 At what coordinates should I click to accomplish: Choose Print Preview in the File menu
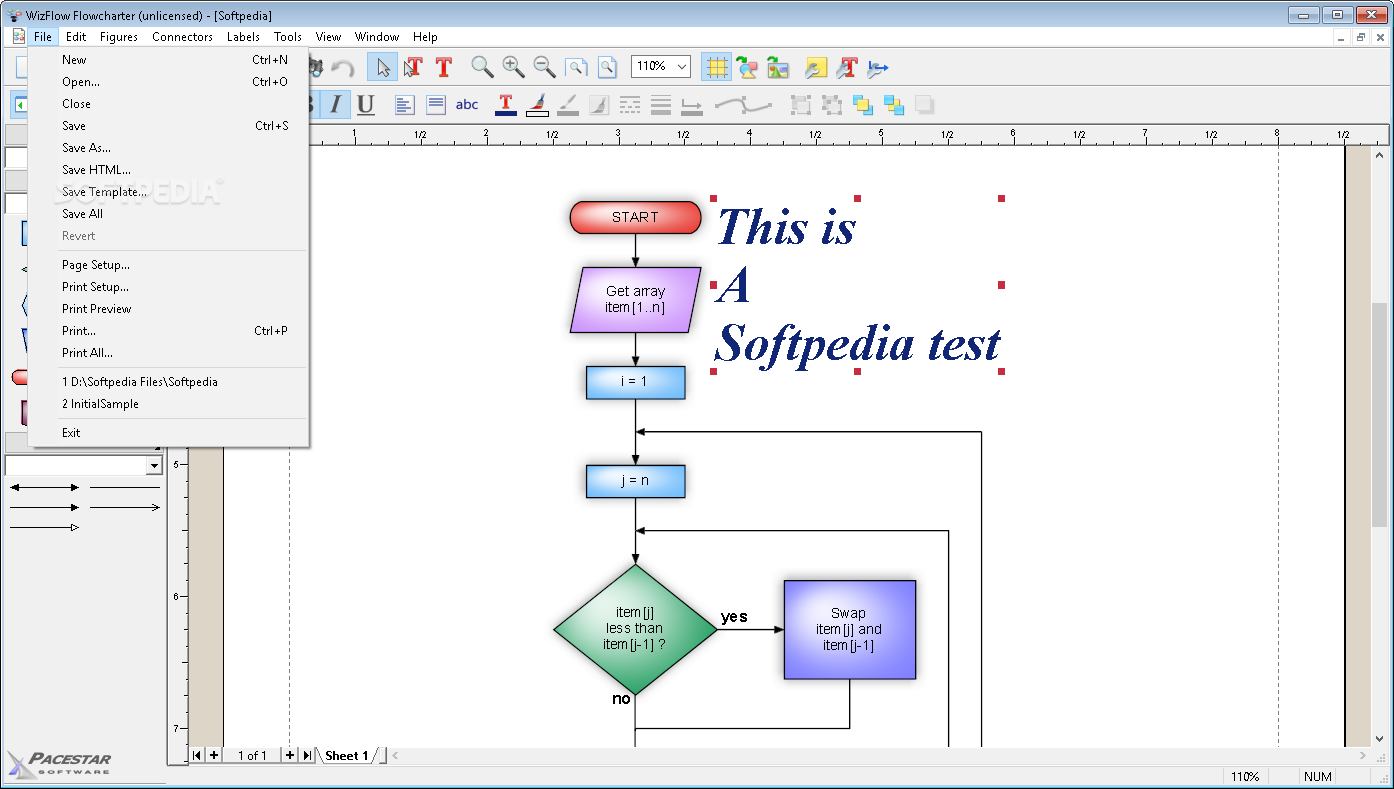pos(168,309)
